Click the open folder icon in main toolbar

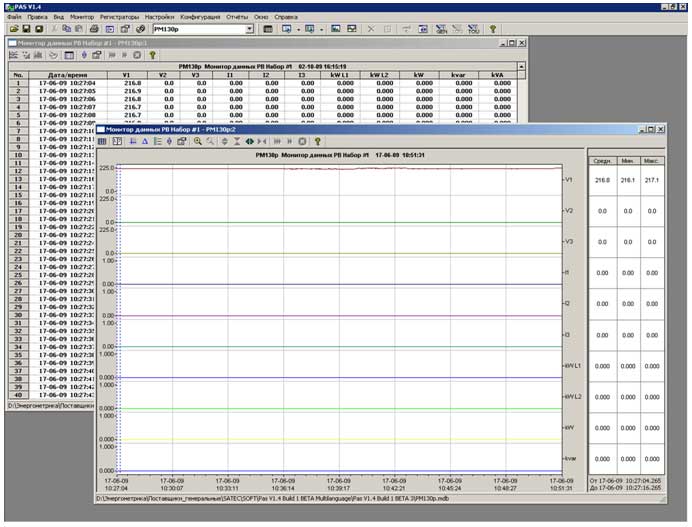point(14,29)
